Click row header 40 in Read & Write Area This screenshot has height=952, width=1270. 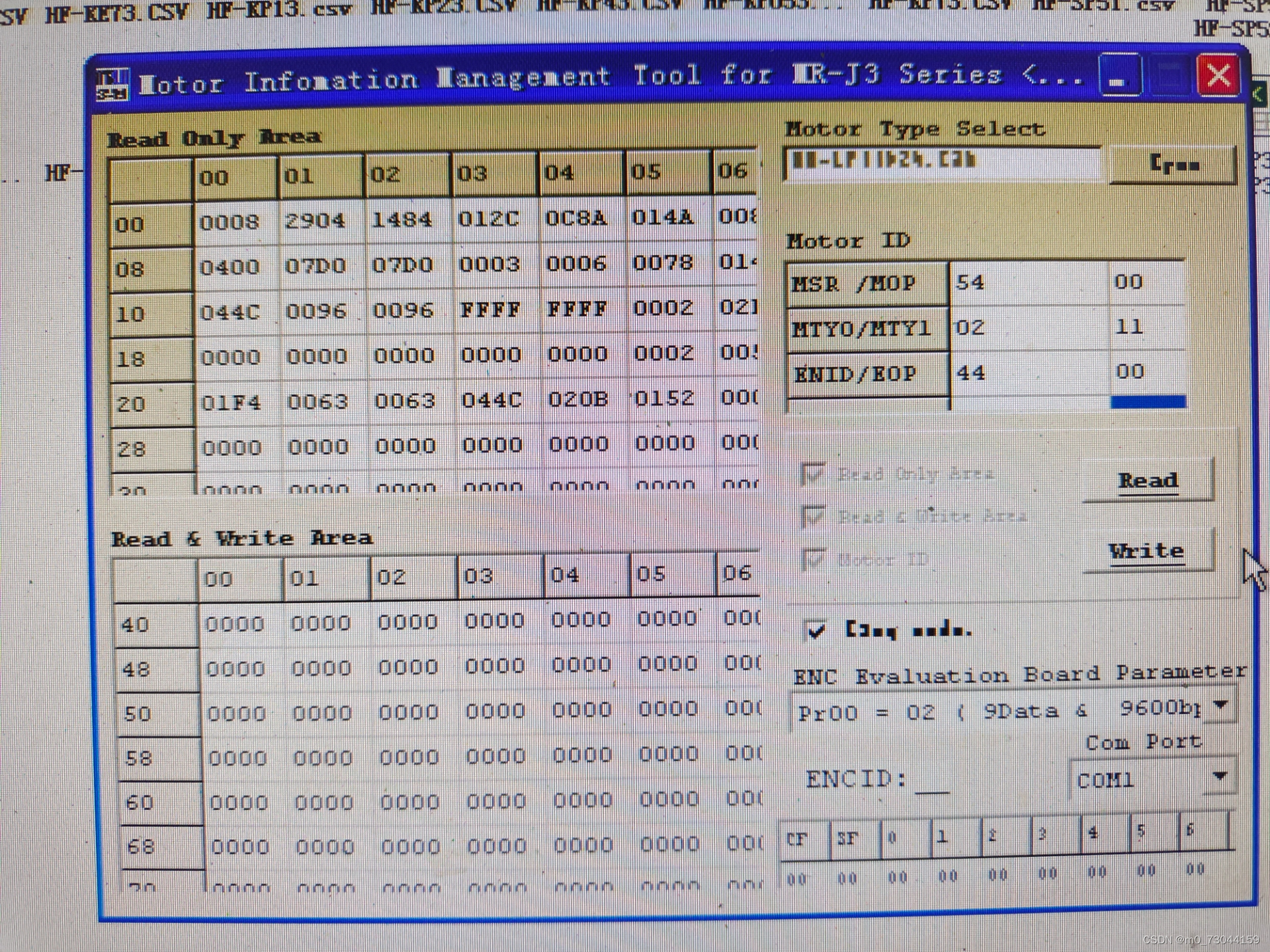pyautogui.click(x=156, y=625)
